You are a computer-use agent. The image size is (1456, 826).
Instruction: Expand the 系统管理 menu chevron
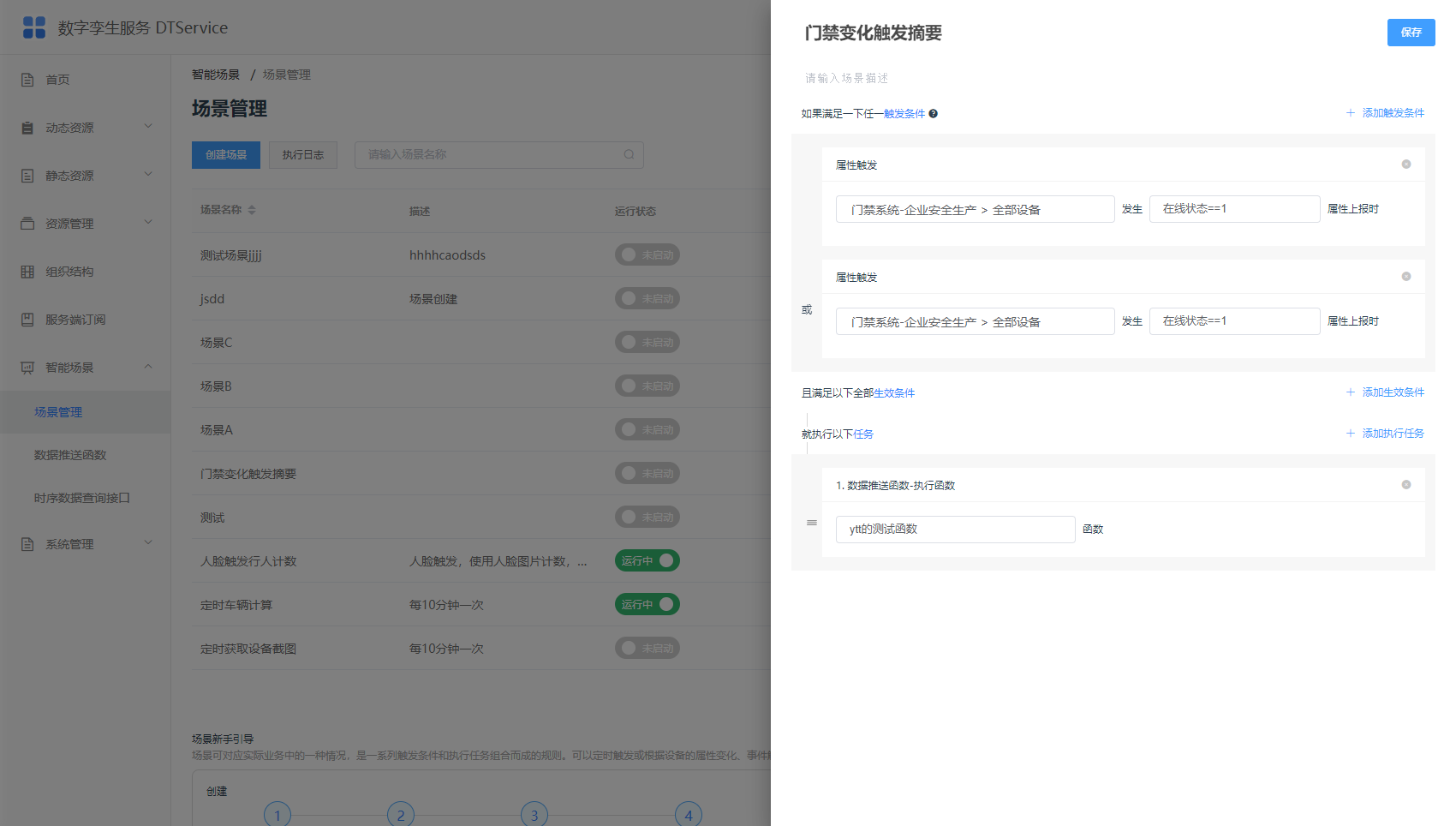[x=148, y=542]
